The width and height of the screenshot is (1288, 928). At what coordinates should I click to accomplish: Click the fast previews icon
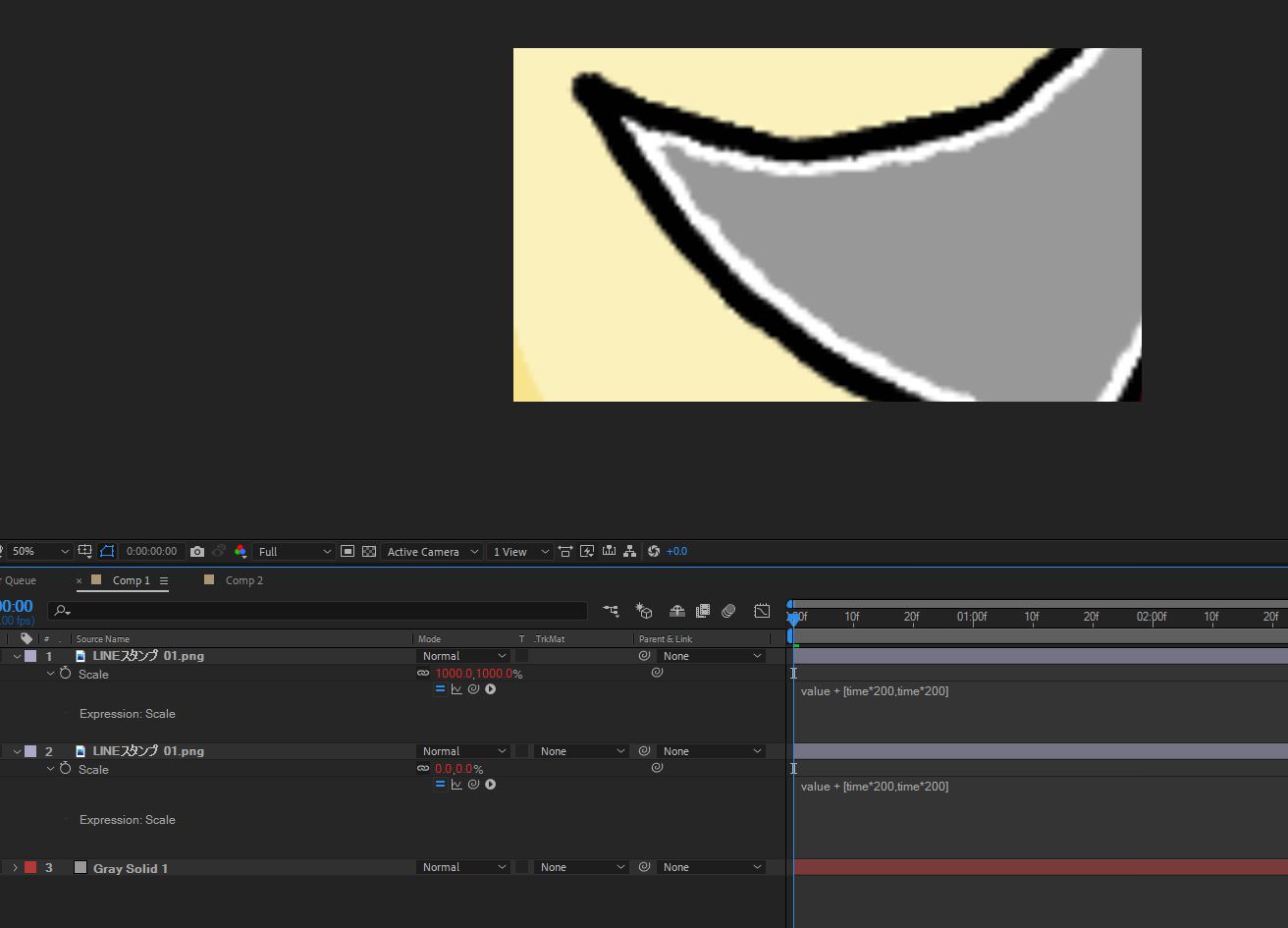click(x=587, y=552)
